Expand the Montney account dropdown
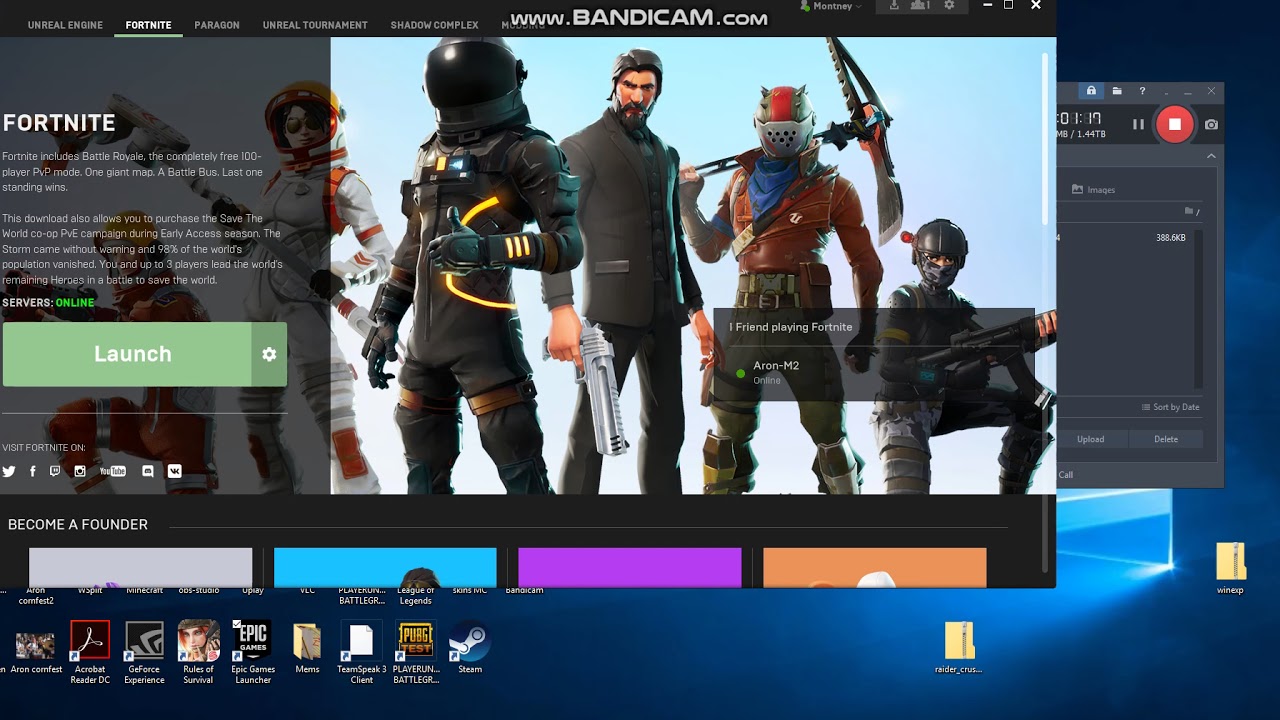The width and height of the screenshot is (1280, 720). tap(838, 6)
